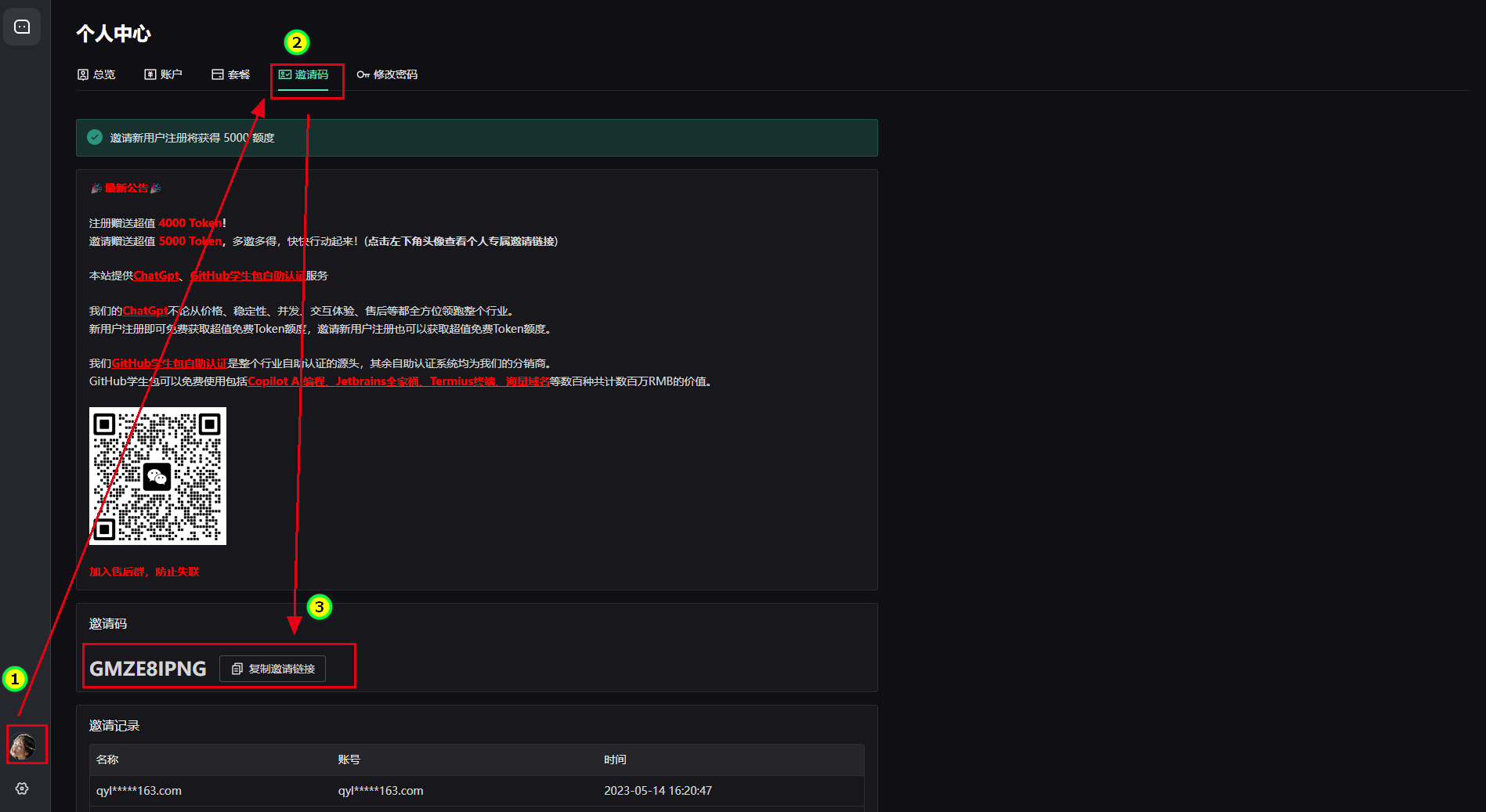Click the 时间 column header
Screen dimensions: 1486x812
615,760
